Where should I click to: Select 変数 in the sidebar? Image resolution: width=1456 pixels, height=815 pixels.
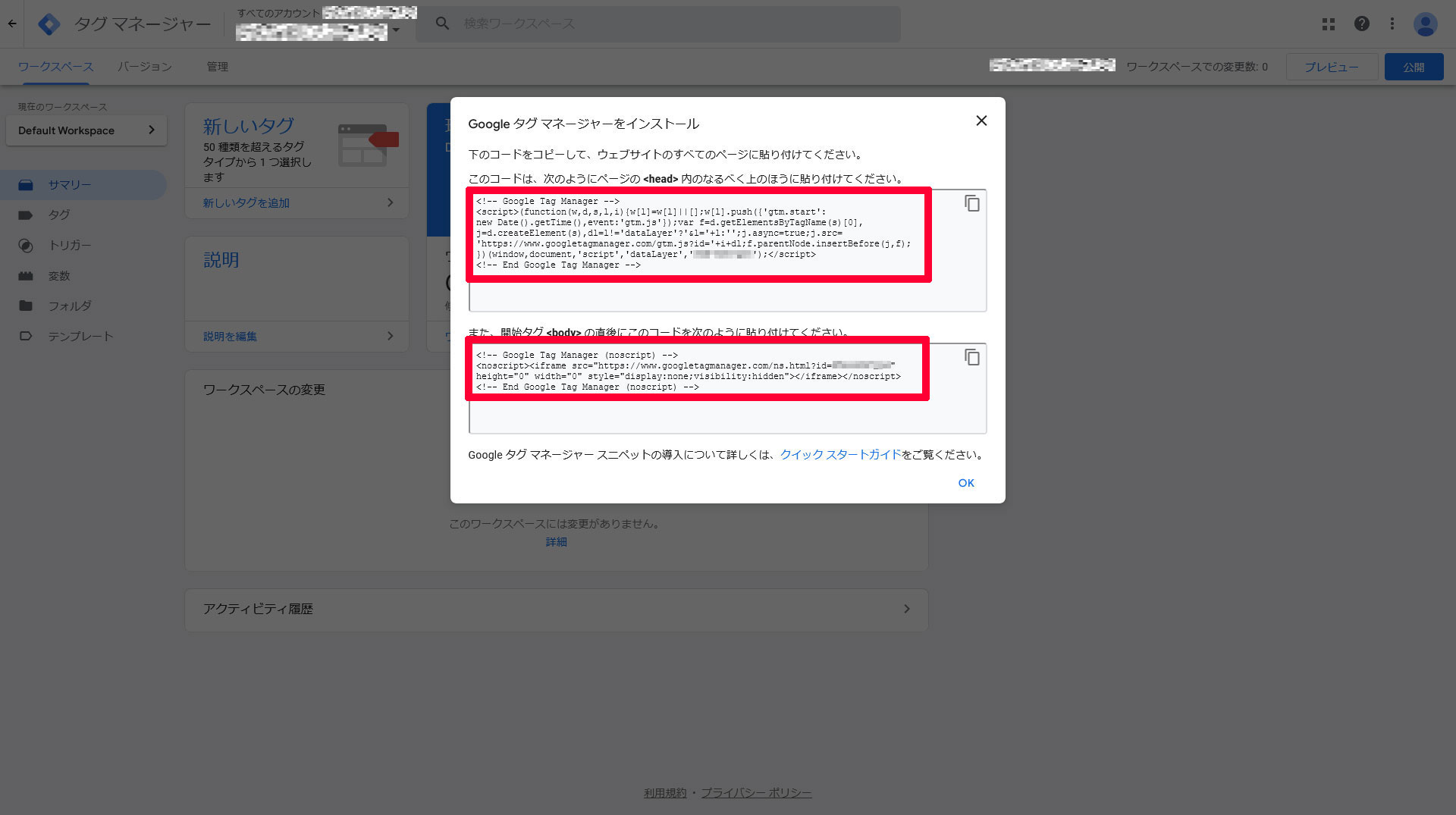(83, 276)
